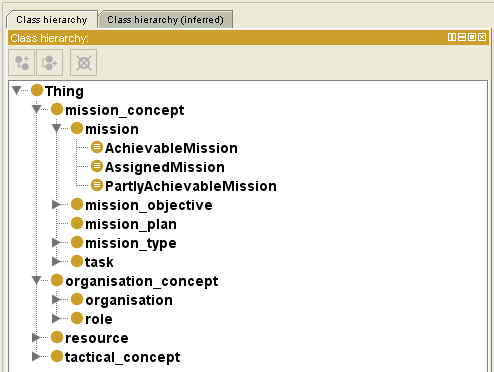
Task: Click the Add sibling class toolbar icon
Action: click(x=49, y=63)
